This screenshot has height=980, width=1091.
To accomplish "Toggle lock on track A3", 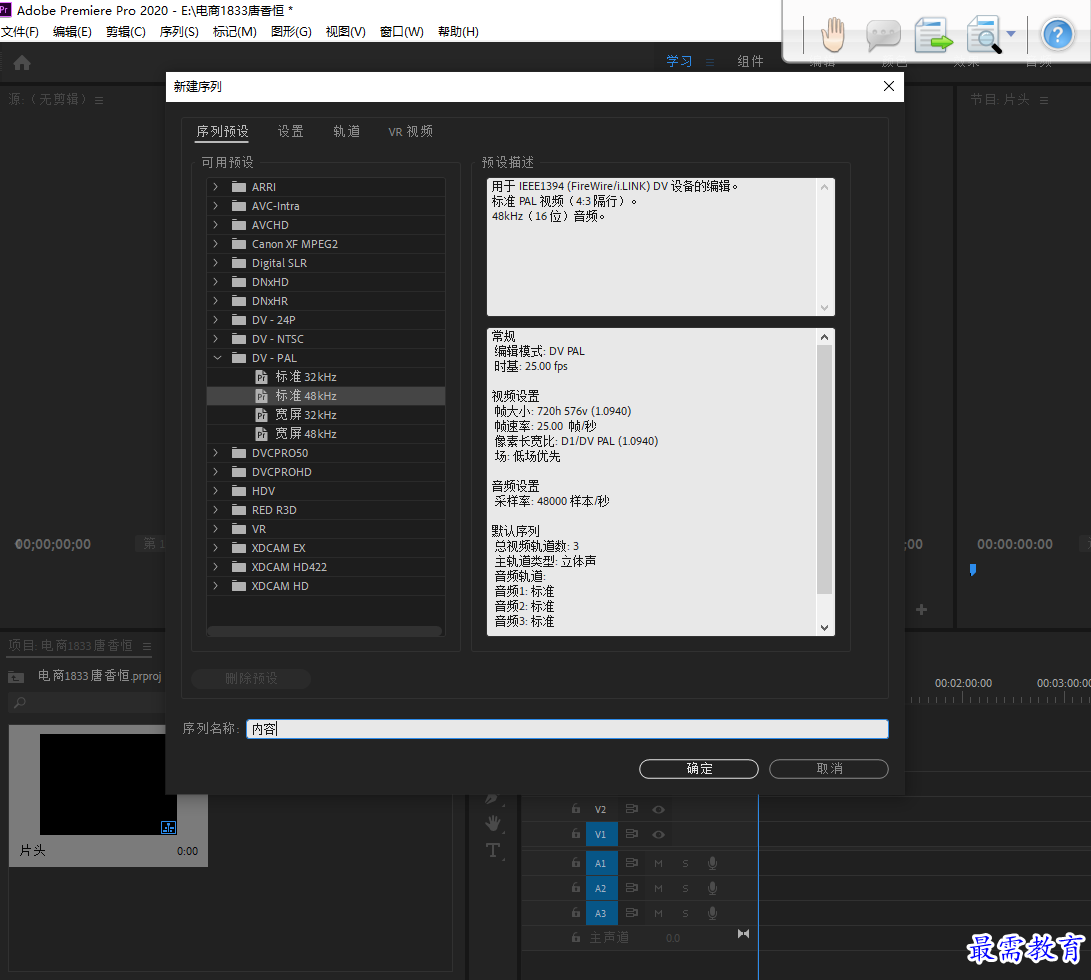I will [x=575, y=912].
